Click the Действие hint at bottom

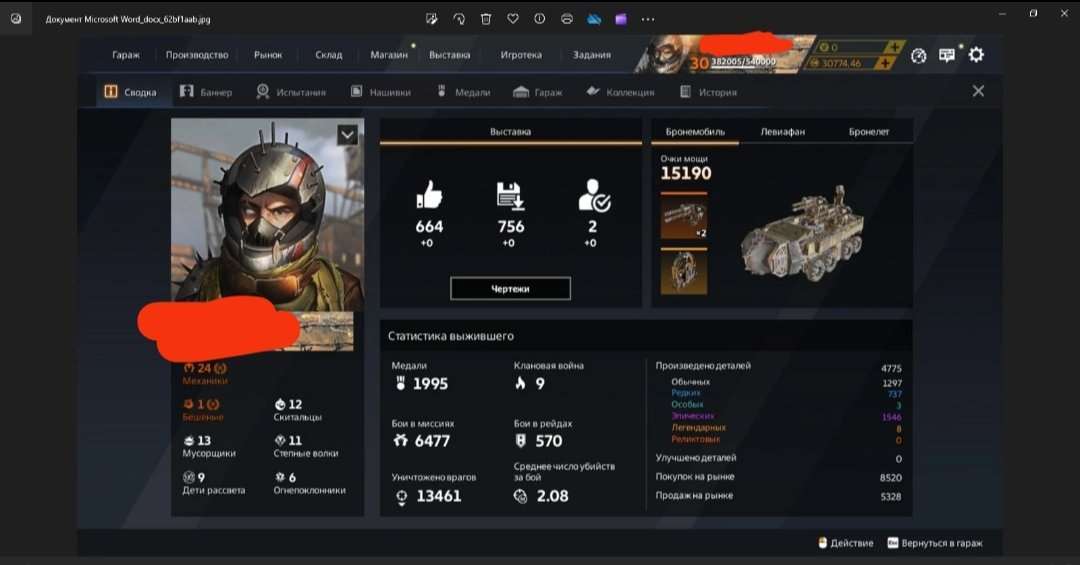[x=845, y=543]
